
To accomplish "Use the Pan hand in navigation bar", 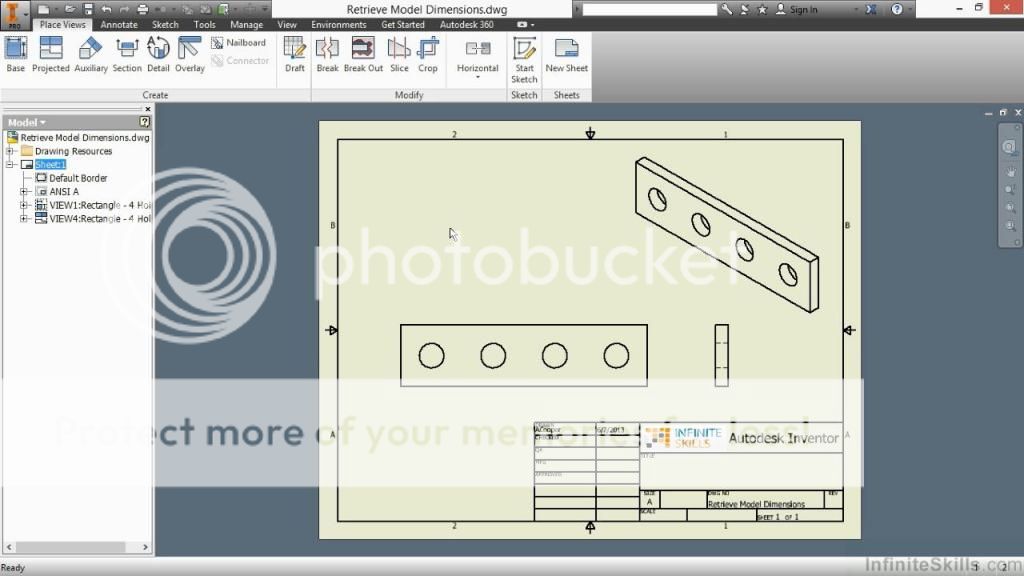I will click(x=1009, y=171).
